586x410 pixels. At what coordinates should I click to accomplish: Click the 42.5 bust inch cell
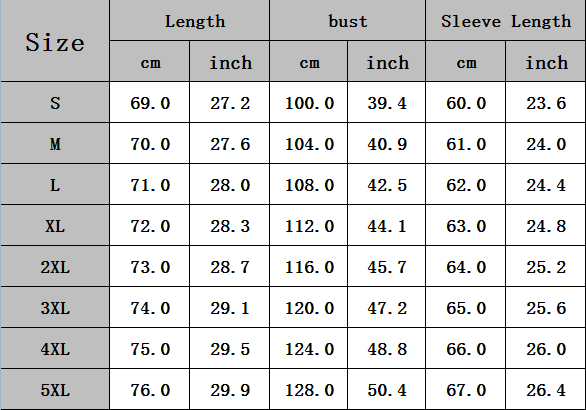[x=386, y=185]
